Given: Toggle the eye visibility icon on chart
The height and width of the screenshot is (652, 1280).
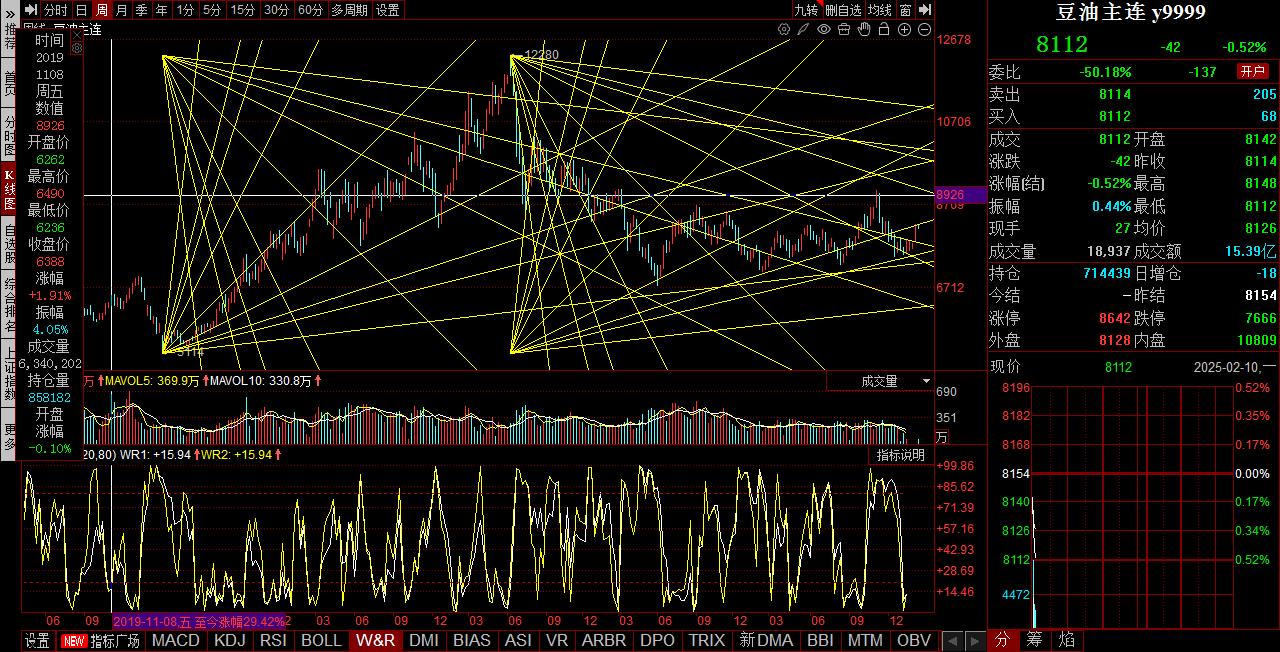Looking at the screenshot, I should click(x=824, y=30).
